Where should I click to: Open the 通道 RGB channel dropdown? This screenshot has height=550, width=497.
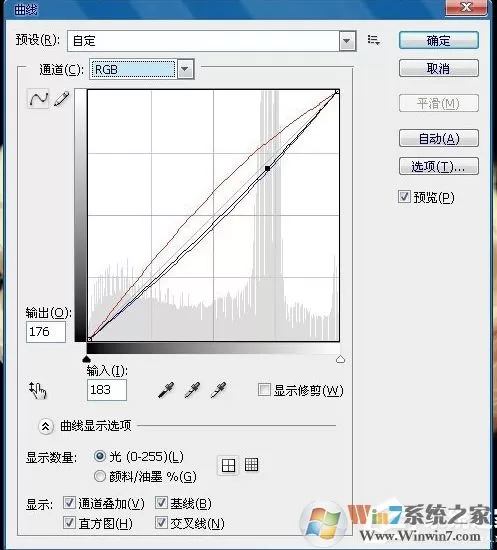click(185, 69)
